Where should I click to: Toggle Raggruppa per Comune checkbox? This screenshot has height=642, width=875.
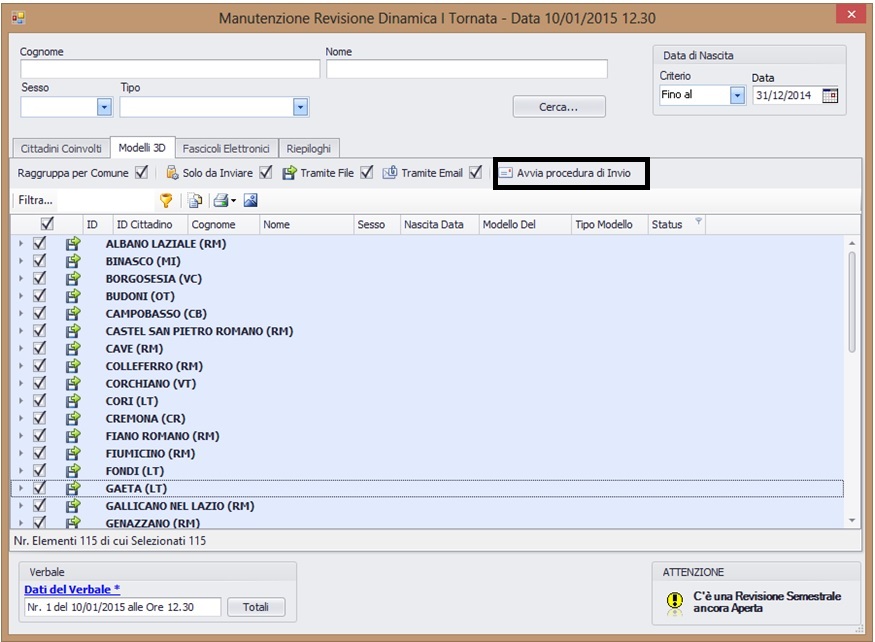coord(141,173)
